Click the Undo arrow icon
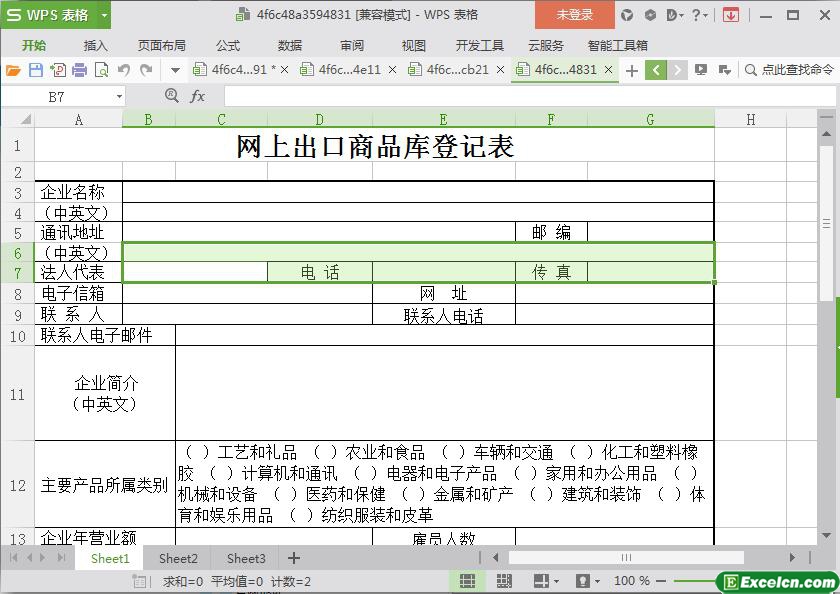The height and width of the screenshot is (594, 840). pyautogui.click(x=124, y=70)
